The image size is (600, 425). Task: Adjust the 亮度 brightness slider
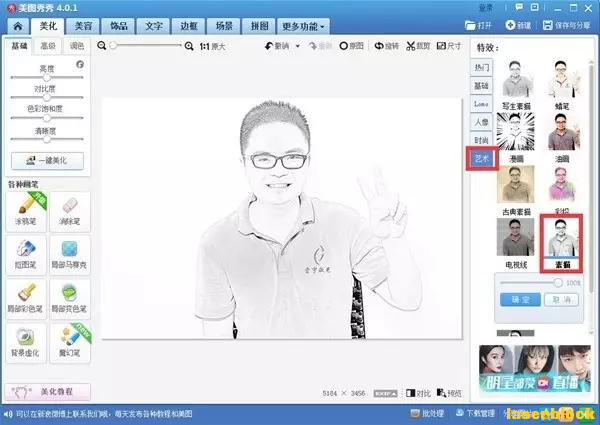47,77
